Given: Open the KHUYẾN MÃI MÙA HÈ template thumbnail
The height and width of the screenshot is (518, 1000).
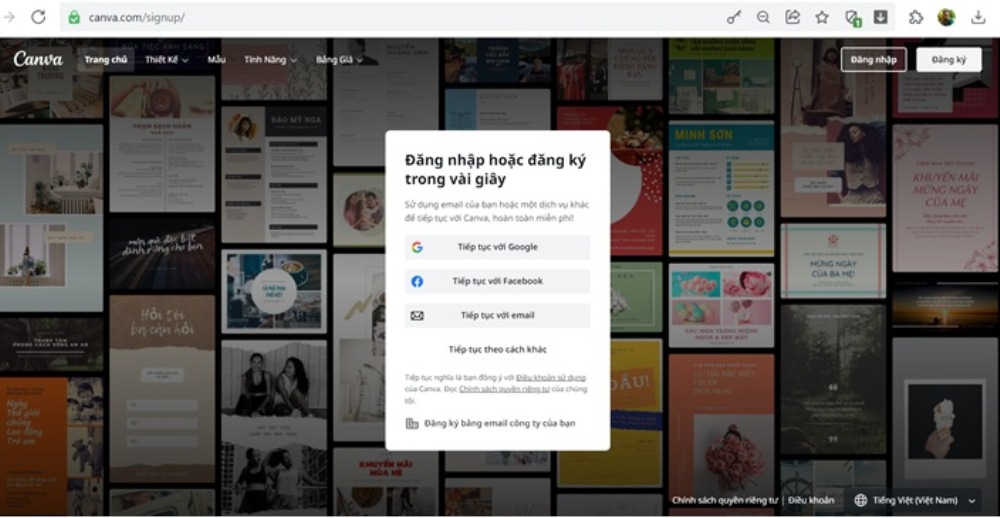Looking at the screenshot, I should pyautogui.click(x=385, y=482).
